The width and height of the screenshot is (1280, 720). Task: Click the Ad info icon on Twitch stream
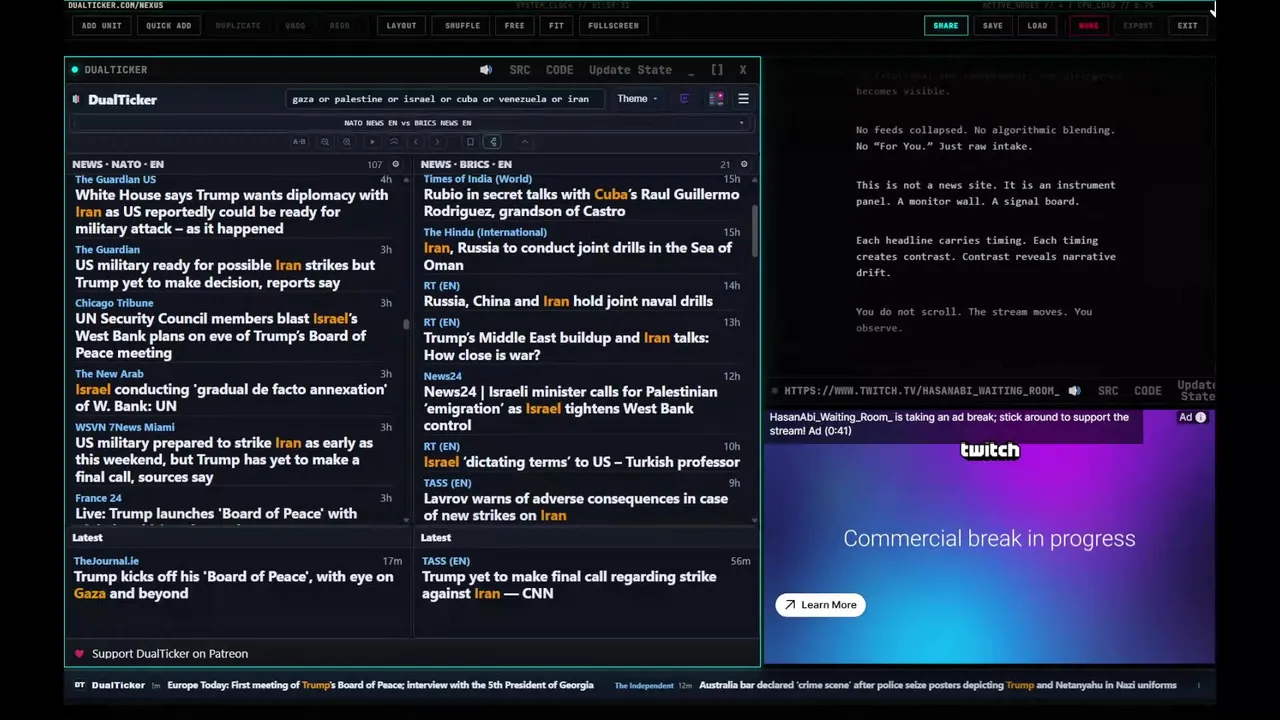coord(1201,417)
